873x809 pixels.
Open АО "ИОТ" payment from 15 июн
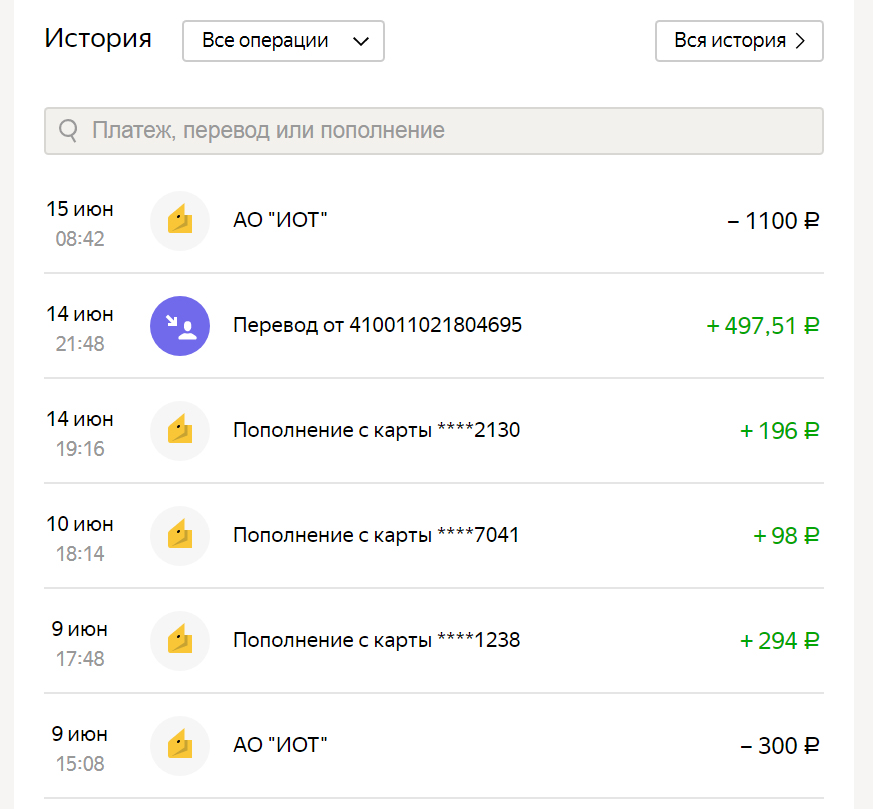(280, 221)
